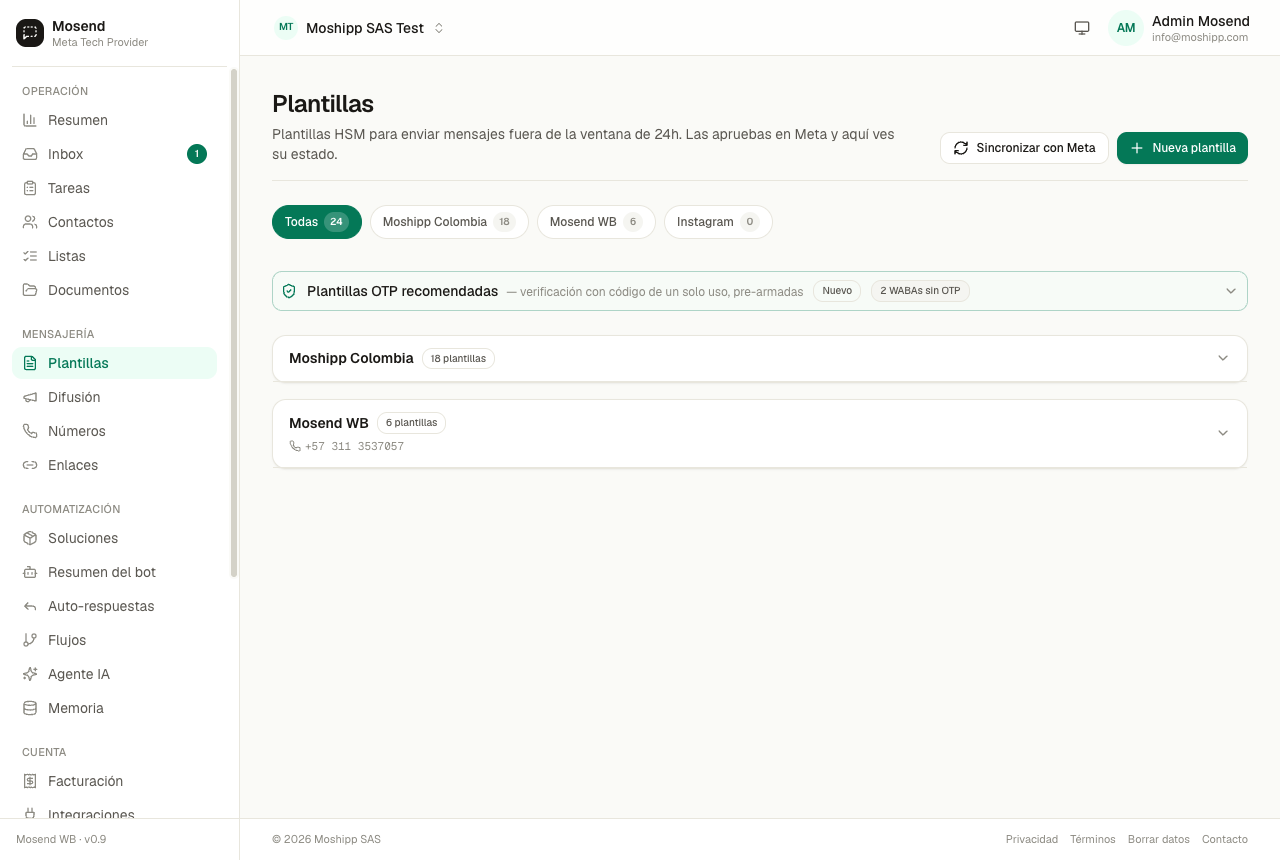Screen dimensions: 1280x860
Task: Click the Tareas clipboard icon
Action: pyautogui.click(x=30, y=188)
